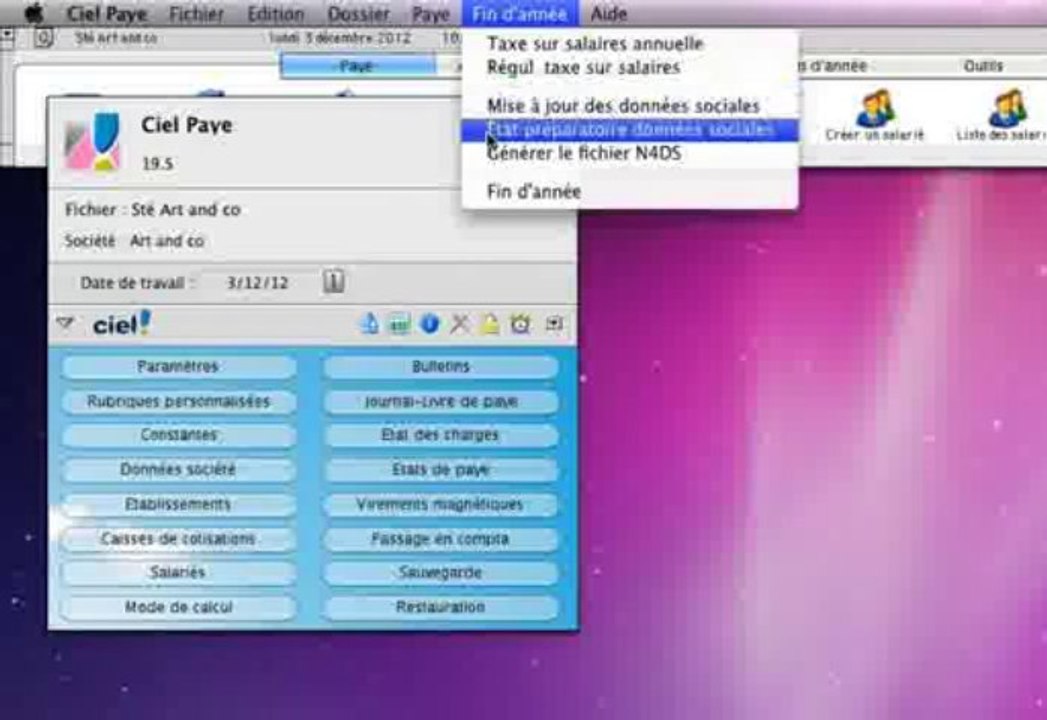
Task: Click the small icon left of Sté art and co
Action: 43,38
